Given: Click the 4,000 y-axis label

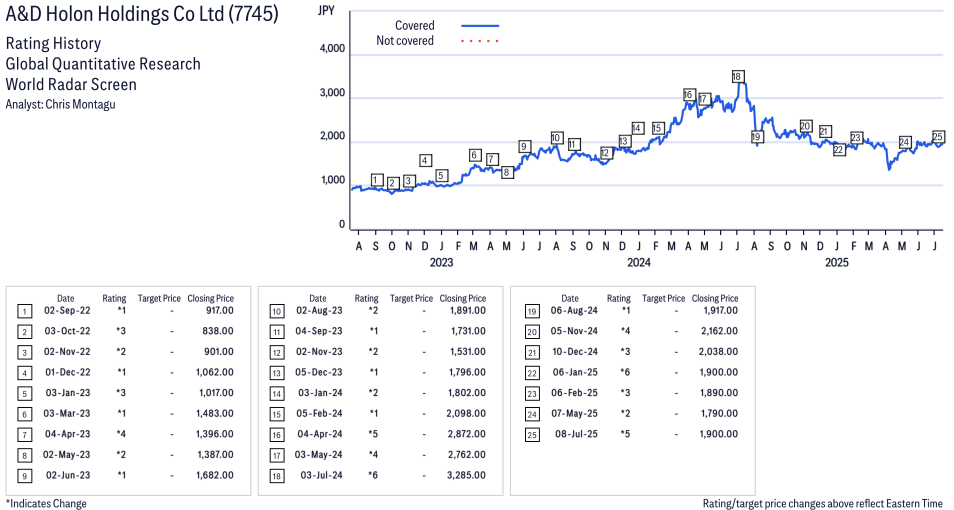Looking at the screenshot, I should (x=332, y=49).
